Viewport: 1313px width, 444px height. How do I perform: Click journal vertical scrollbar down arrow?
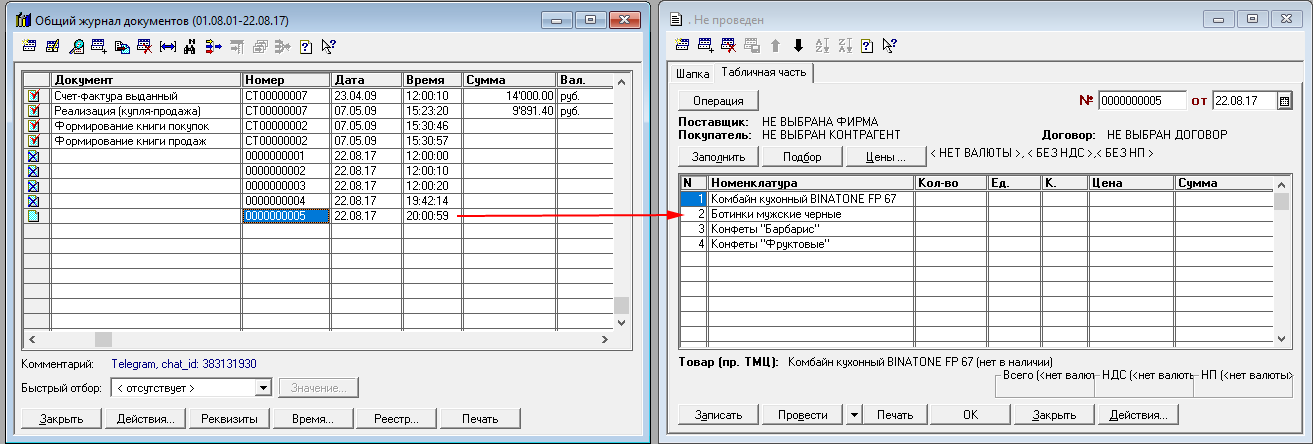click(621, 323)
